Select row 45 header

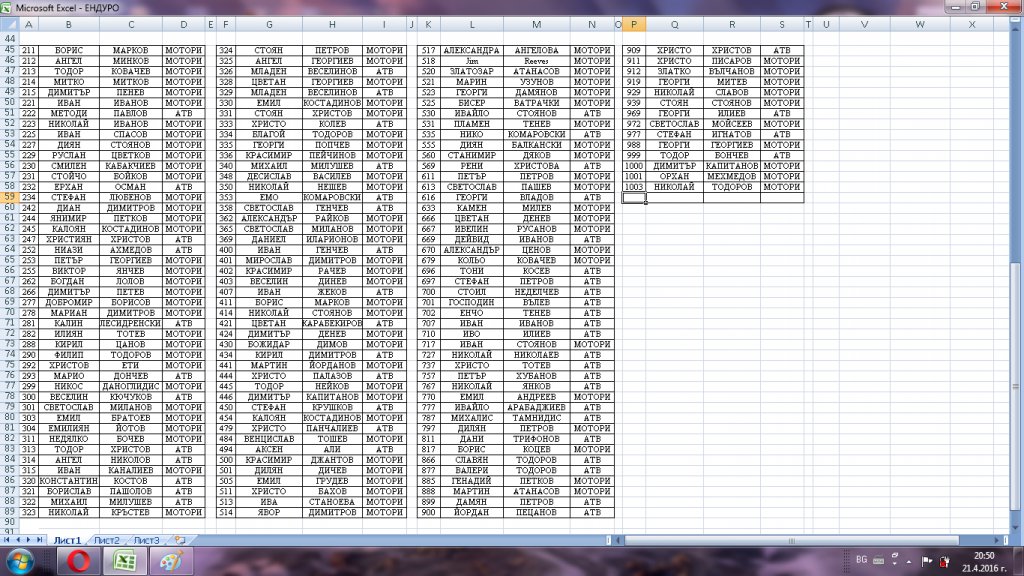[x=9, y=50]
